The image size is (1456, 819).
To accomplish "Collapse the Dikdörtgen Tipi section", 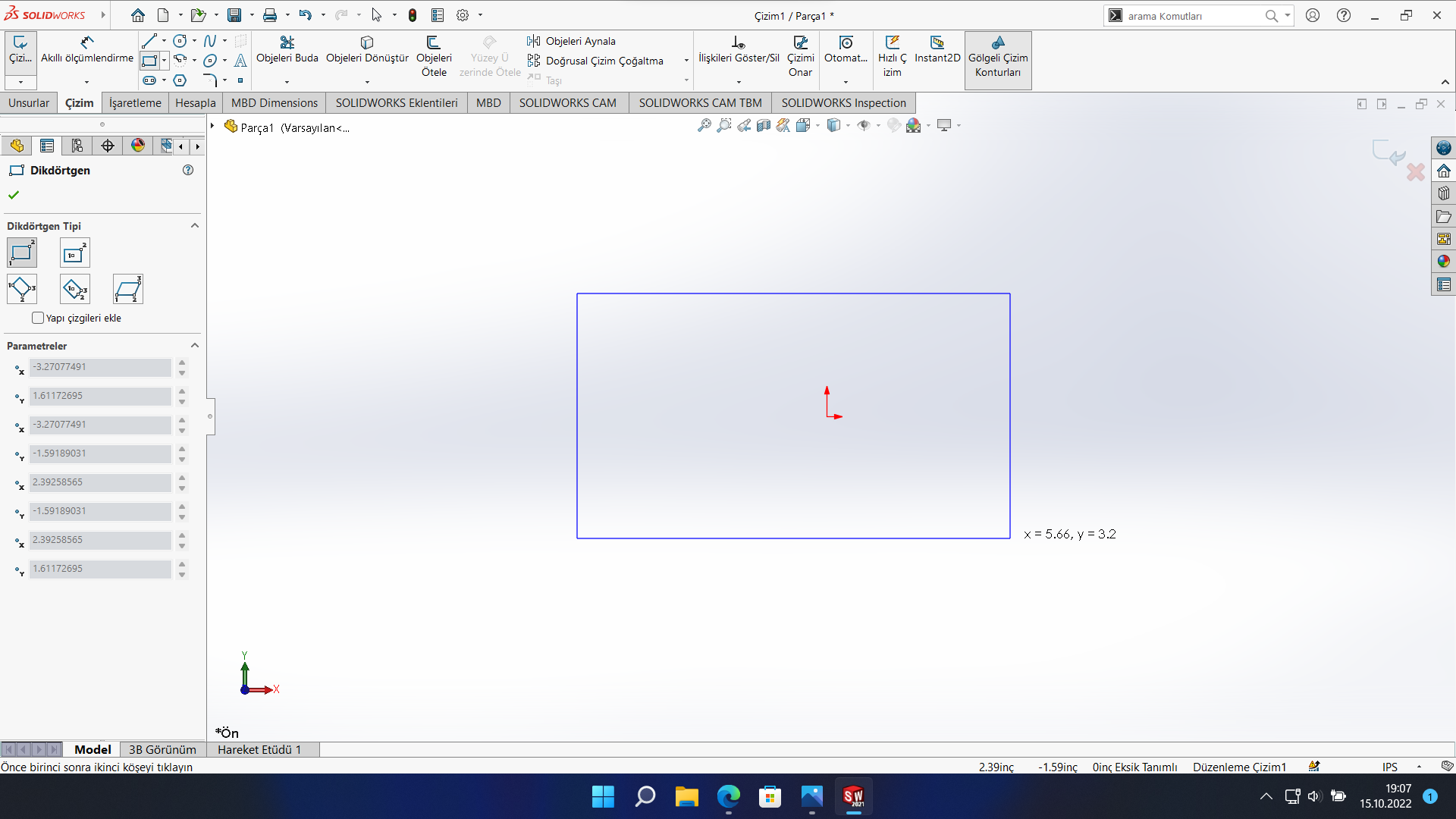I will [194, 226].
